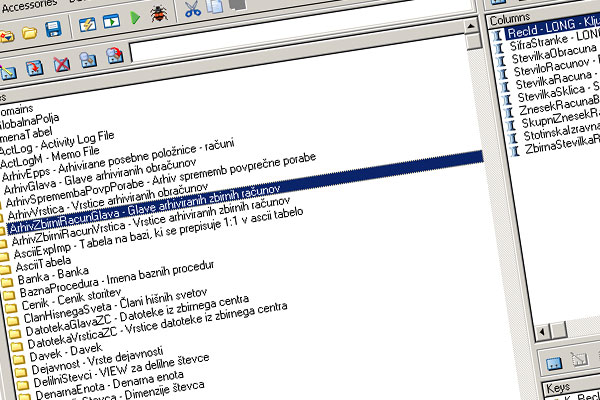Open file with yellow folder icon

point(30,32)
